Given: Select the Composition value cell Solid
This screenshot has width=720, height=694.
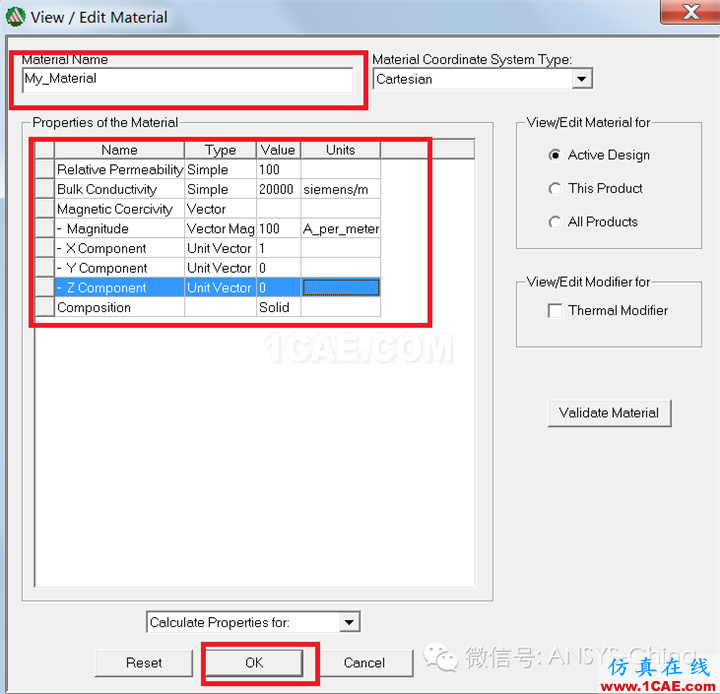Looking at the screenshot, I should [x=277, y=308].
